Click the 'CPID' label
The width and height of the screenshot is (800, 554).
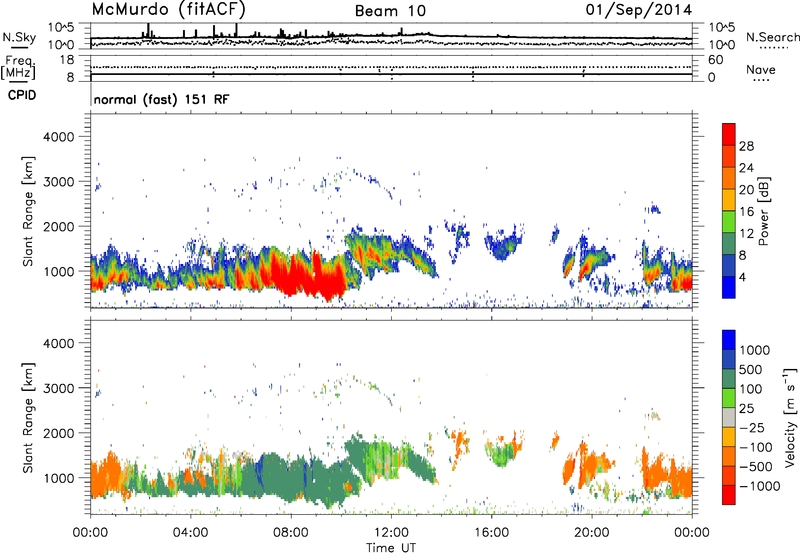22,95
